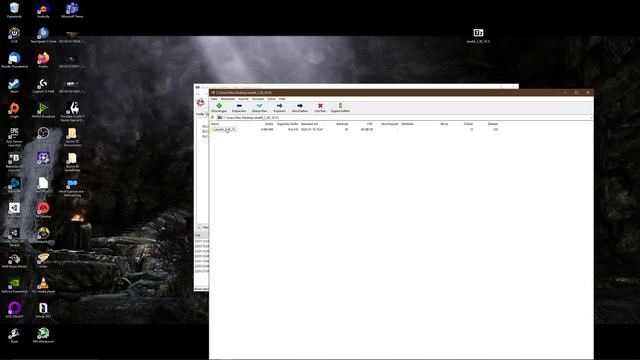Expand the address bar dropdown arrow

click(x=590, y=118)
